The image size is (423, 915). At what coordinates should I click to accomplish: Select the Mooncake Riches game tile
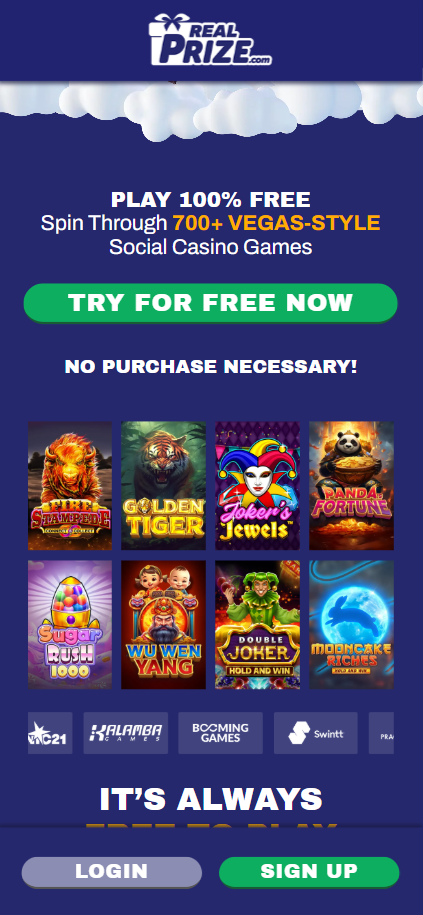(351, 624)
